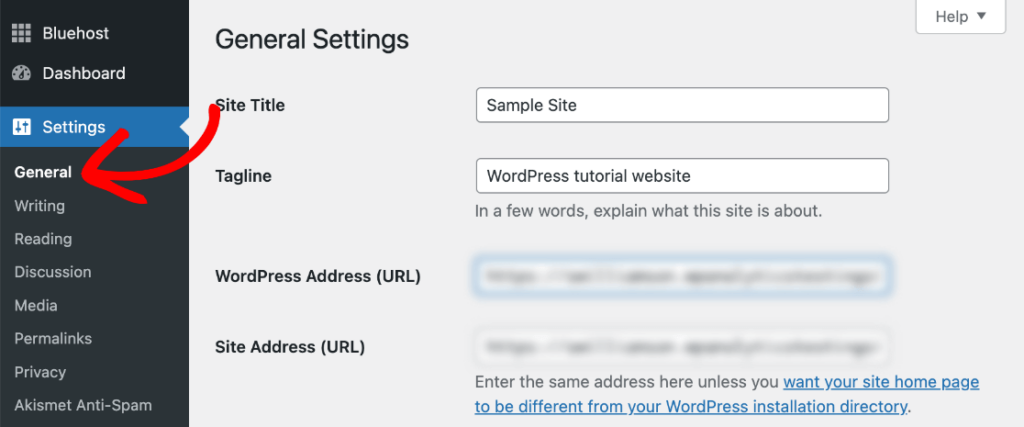Open Reading settings page
This screenshot has width=1024, height=427.
pyautogui.click(x=43, y=239)
